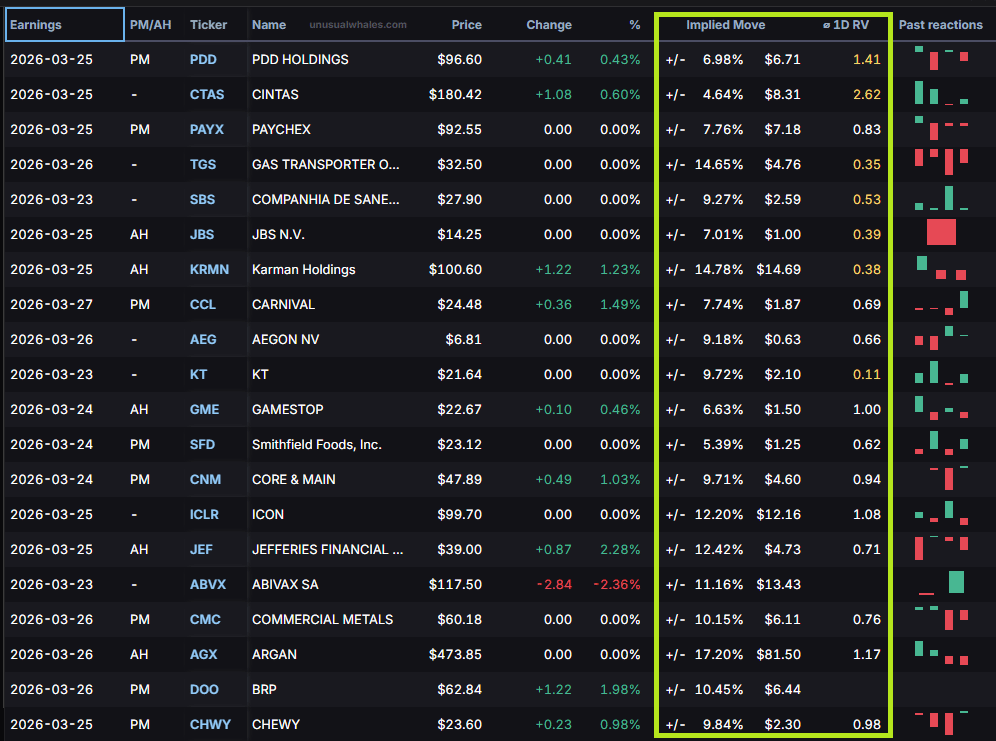The image size is (996, 741).
Task: Sort by the Ticker column header
Action: (x=208, y=25)
